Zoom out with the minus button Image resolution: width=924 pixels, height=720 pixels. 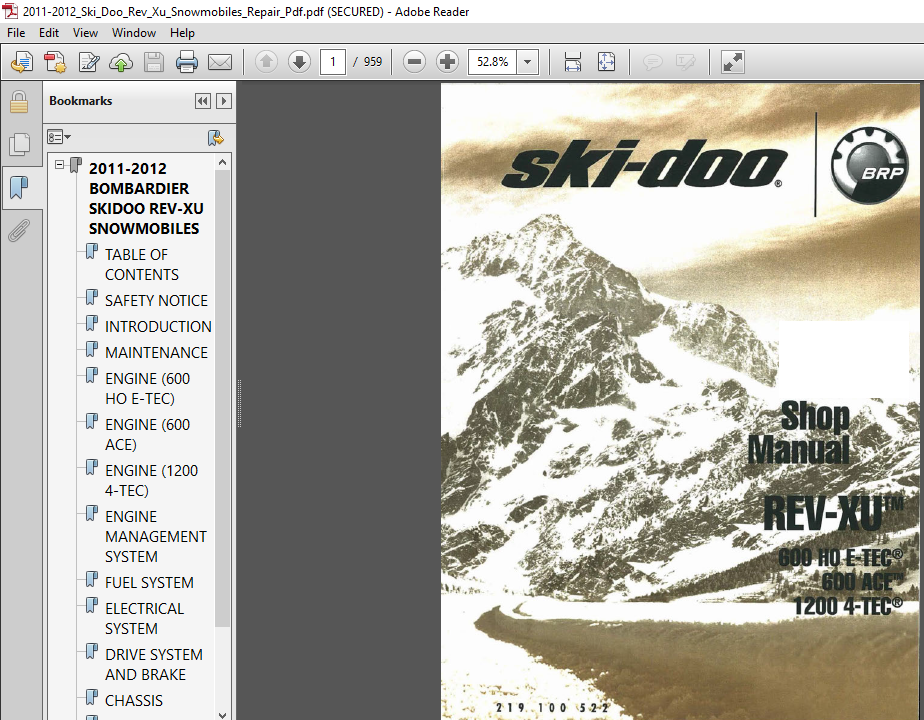click(x=414, y=61)
